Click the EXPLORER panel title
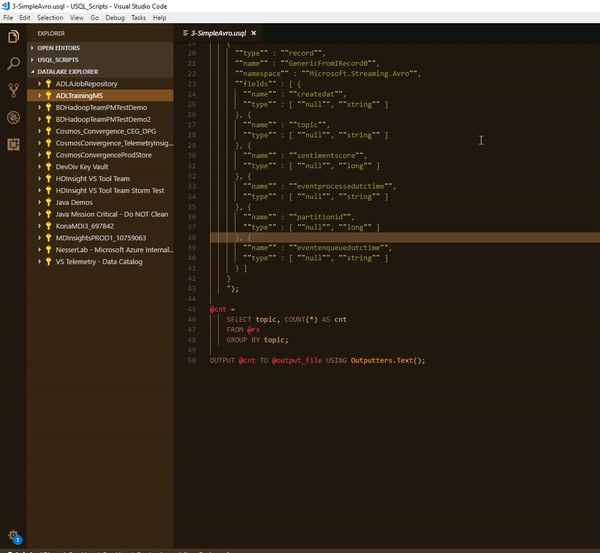The height and width of the screenshot is (553, 600). click(51, 34)
